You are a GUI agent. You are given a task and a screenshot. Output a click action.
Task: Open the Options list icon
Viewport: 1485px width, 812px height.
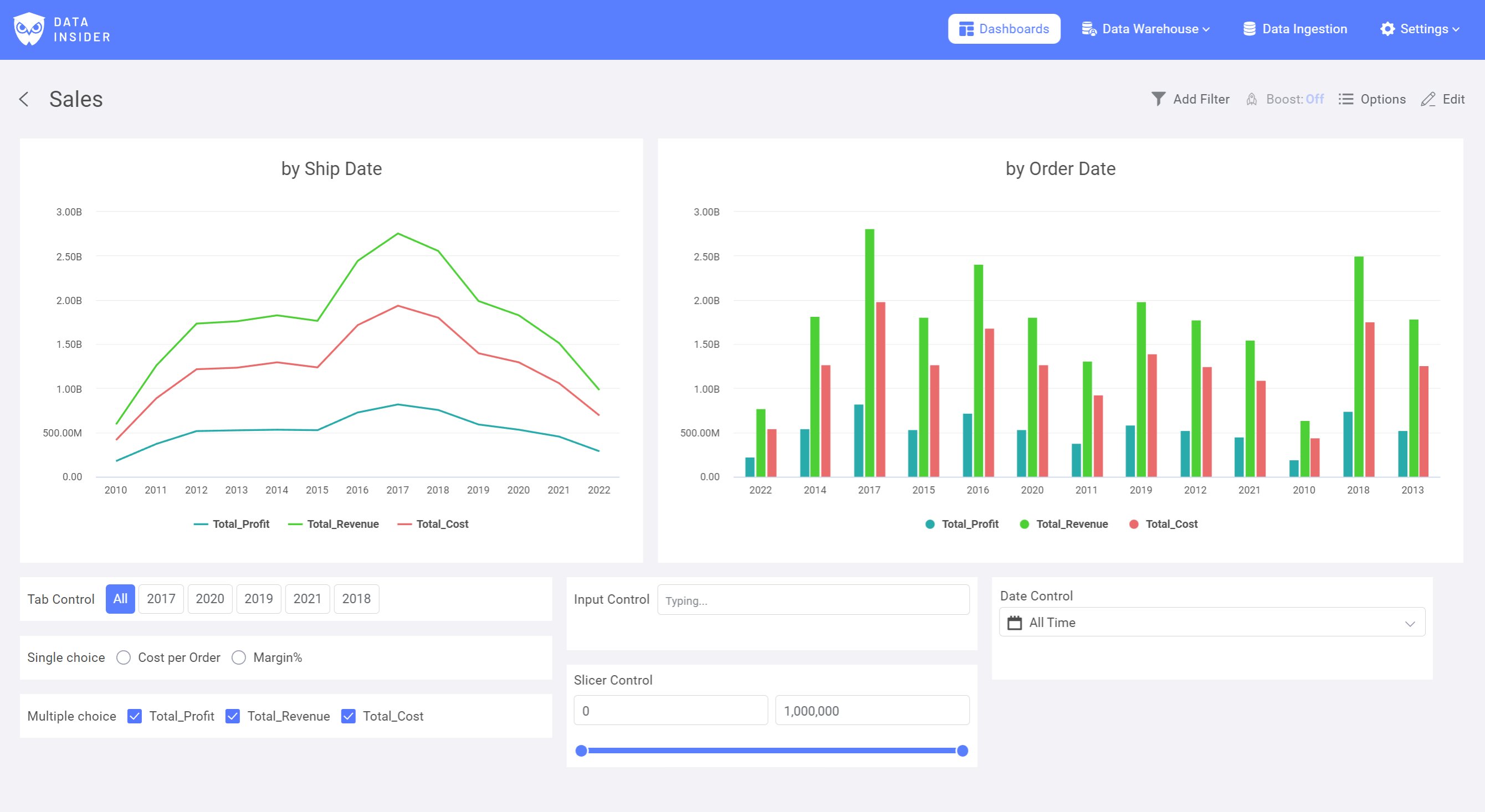pos(1345,99)
